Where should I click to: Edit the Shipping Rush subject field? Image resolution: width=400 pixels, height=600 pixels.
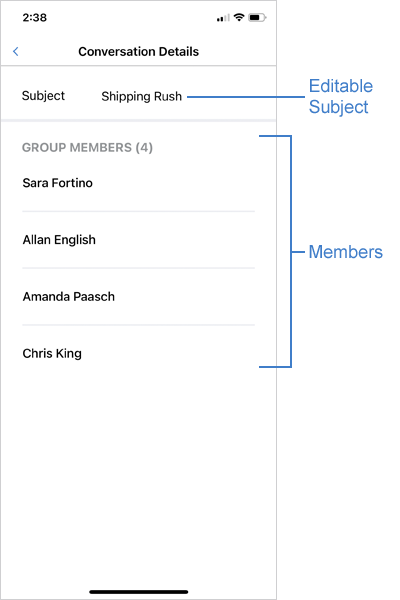click(x=142, y=96)
